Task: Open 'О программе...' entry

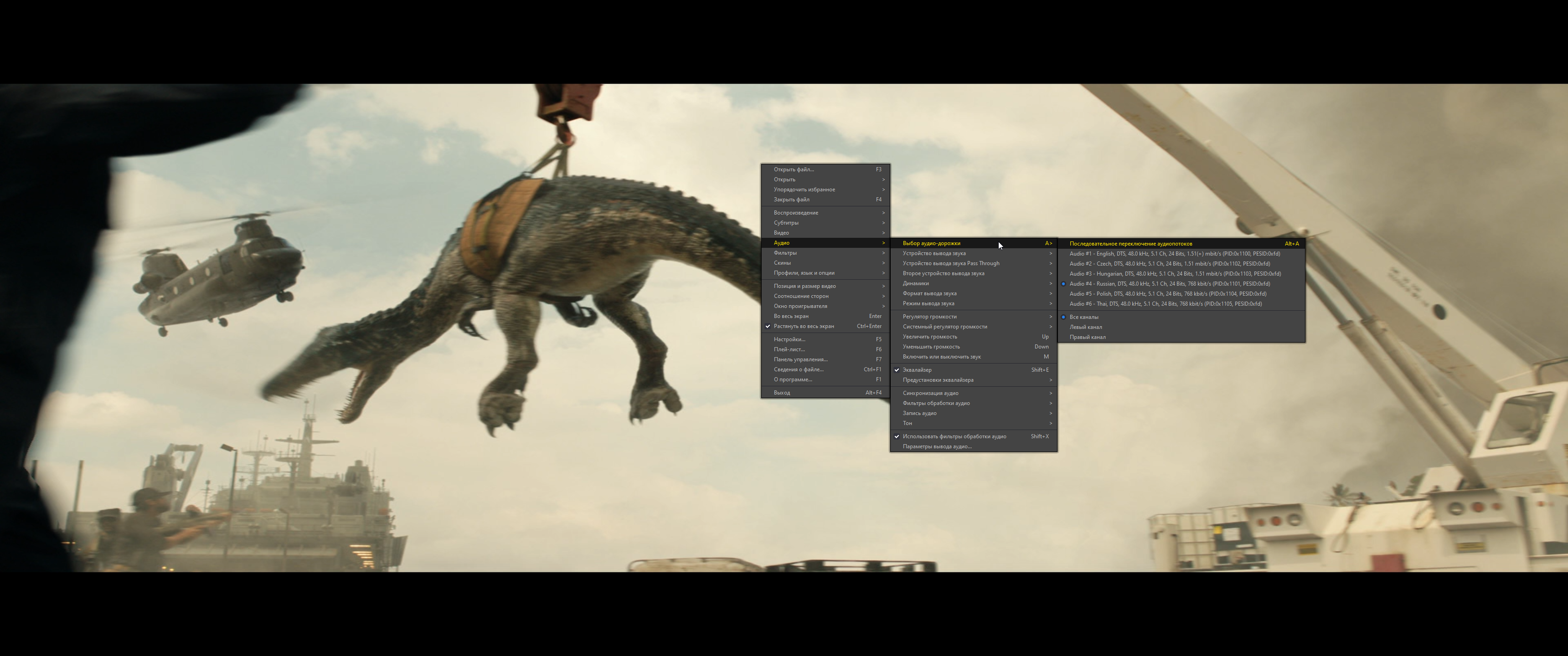Action: click(825, 379)
